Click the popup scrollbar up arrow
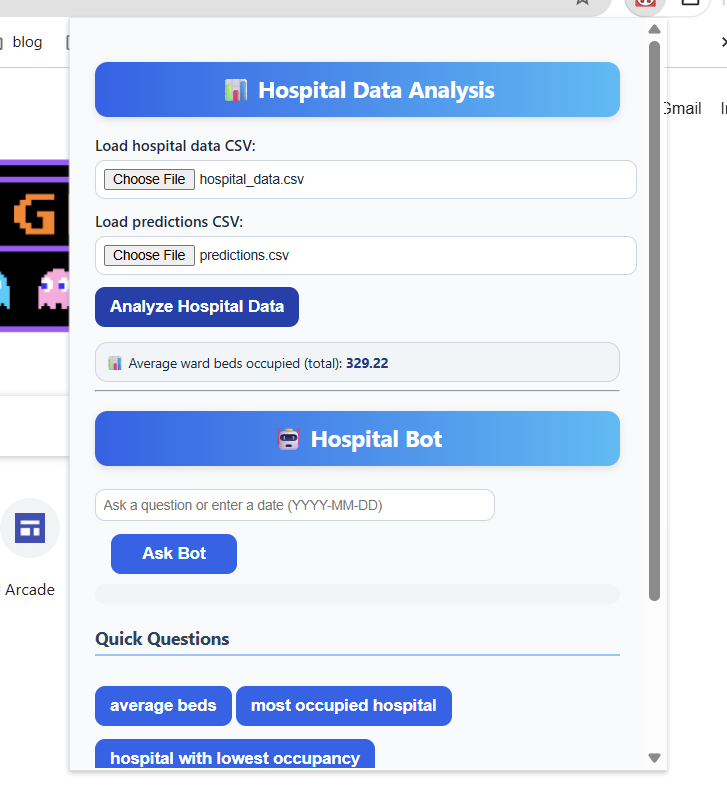This screenshot has height=810, width=727. click(x=655, y=29)
